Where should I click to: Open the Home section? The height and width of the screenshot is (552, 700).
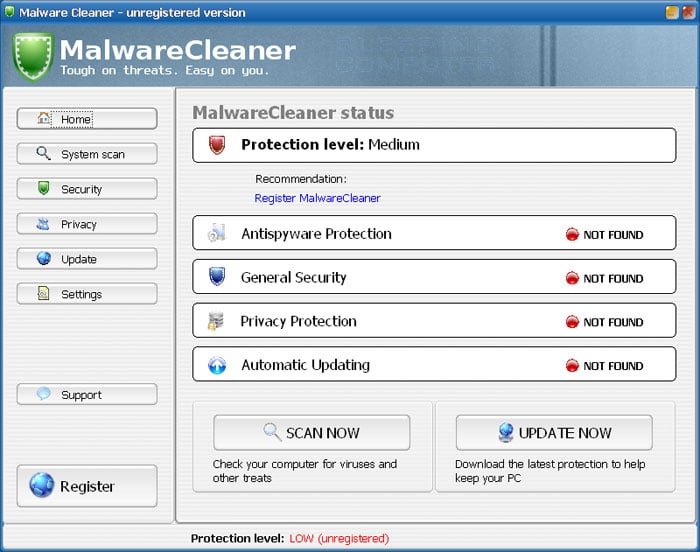tap(87, 119)
